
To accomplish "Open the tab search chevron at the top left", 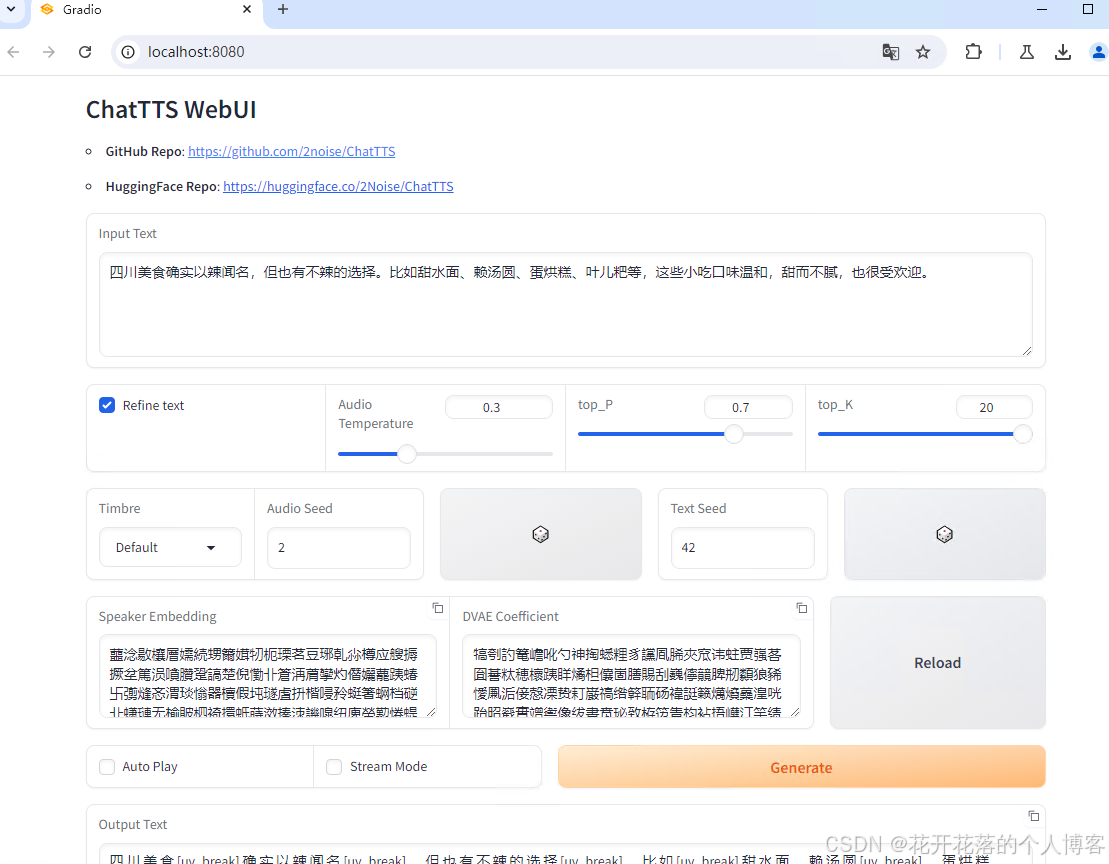I will [11, 9].
